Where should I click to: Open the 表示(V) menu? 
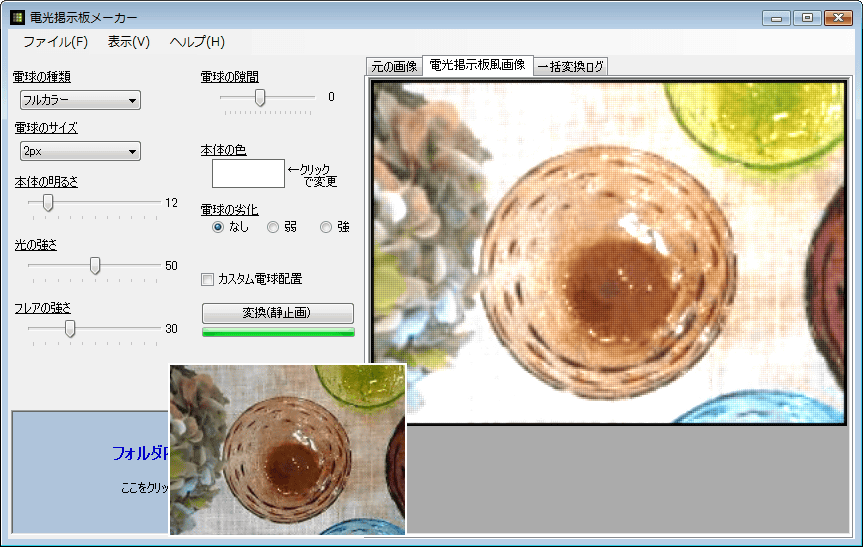[x=128, y=42]
